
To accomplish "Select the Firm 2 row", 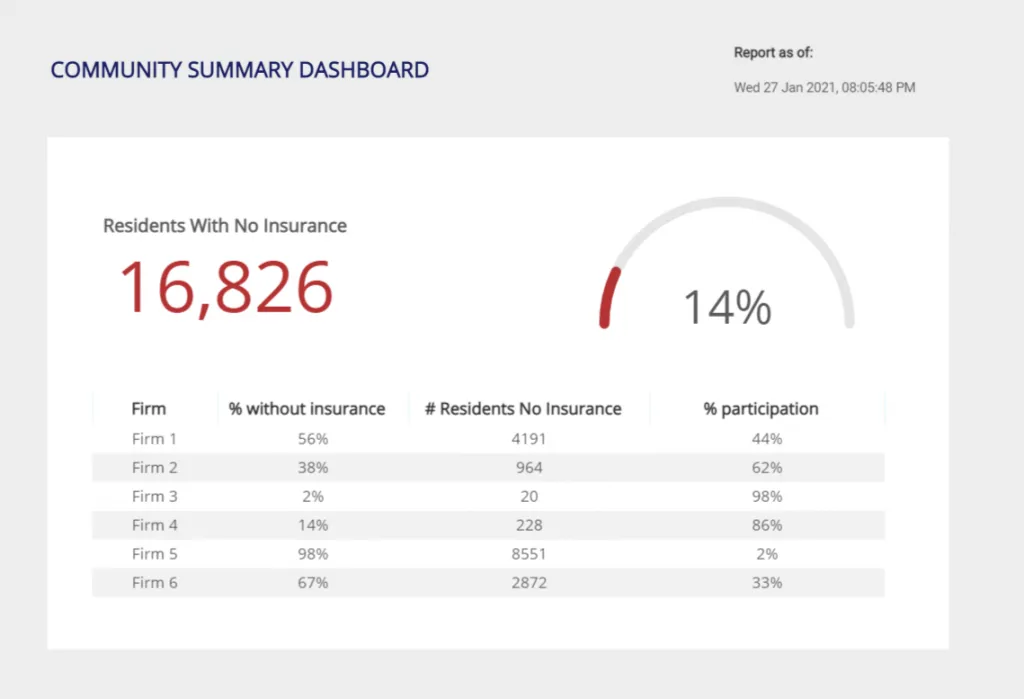I will coord(488,468).
